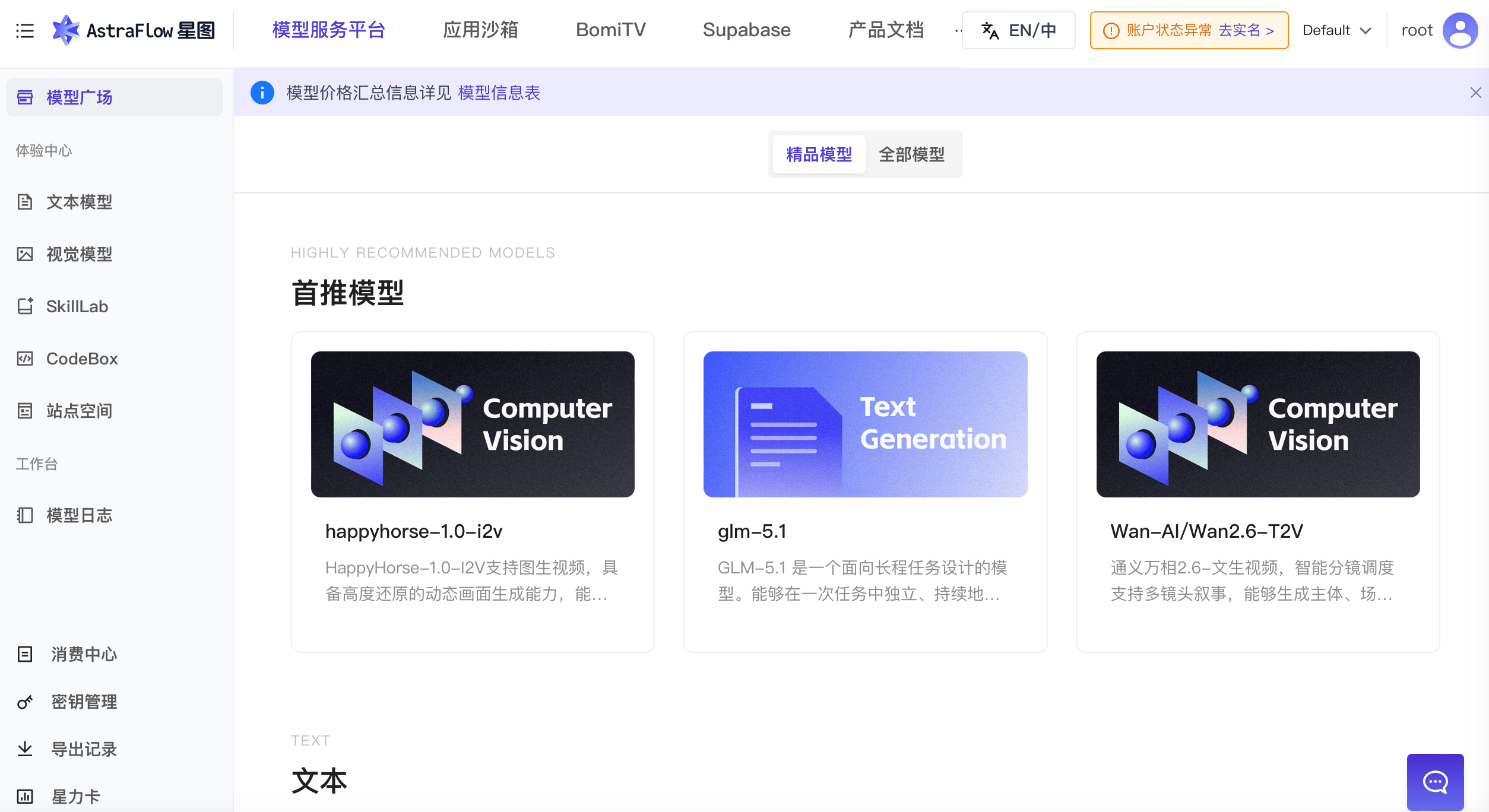Viewport: 1489px width, 812px height.
Task: Switch to 精品模型 tab
Action: point(819,154)
